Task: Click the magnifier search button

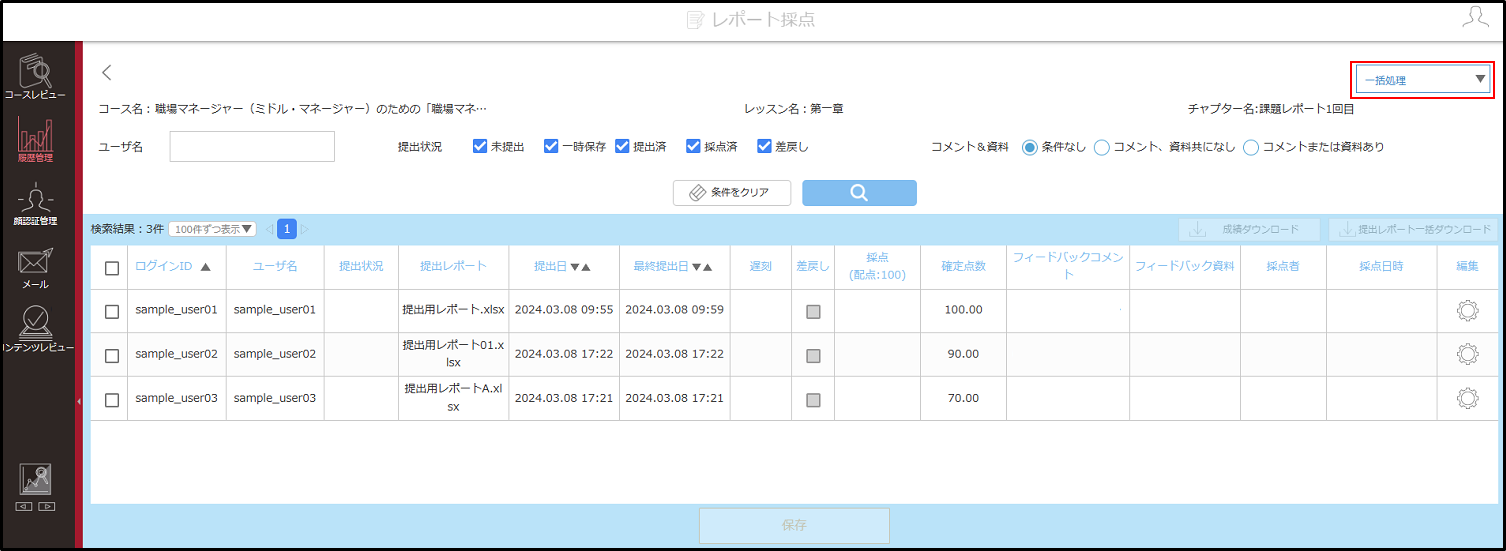Action: (x=859, y=193)
